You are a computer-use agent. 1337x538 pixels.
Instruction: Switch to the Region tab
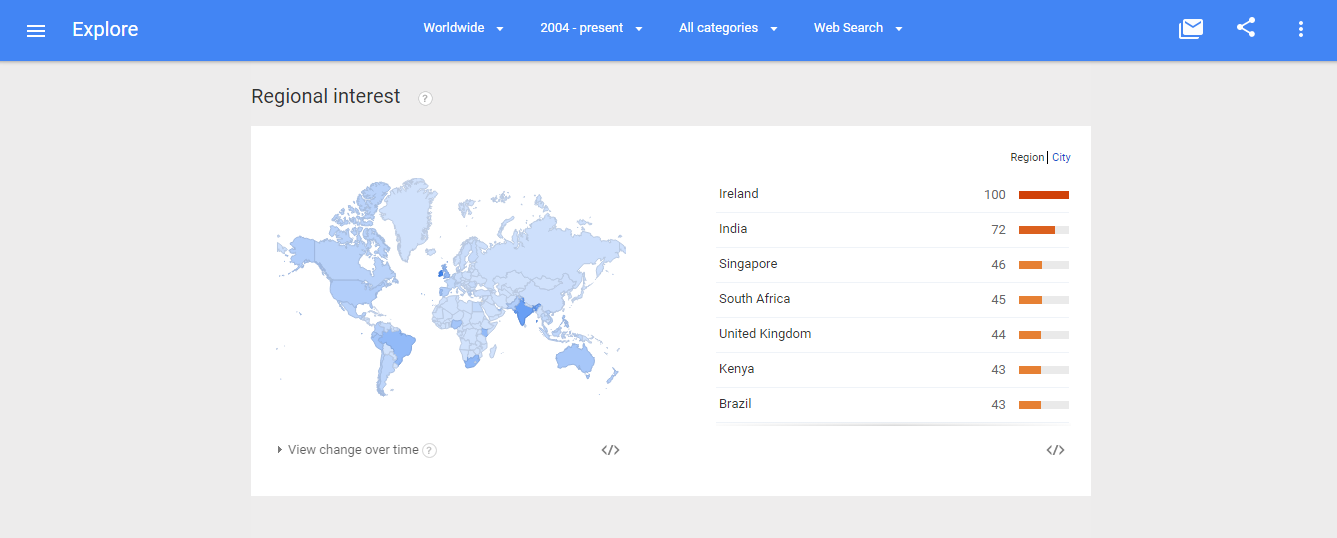click(1027, 157)
